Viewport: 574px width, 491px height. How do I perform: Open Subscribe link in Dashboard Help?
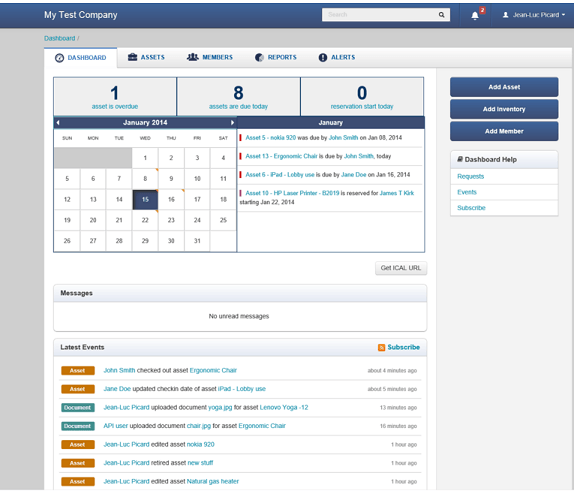(471, 208)
